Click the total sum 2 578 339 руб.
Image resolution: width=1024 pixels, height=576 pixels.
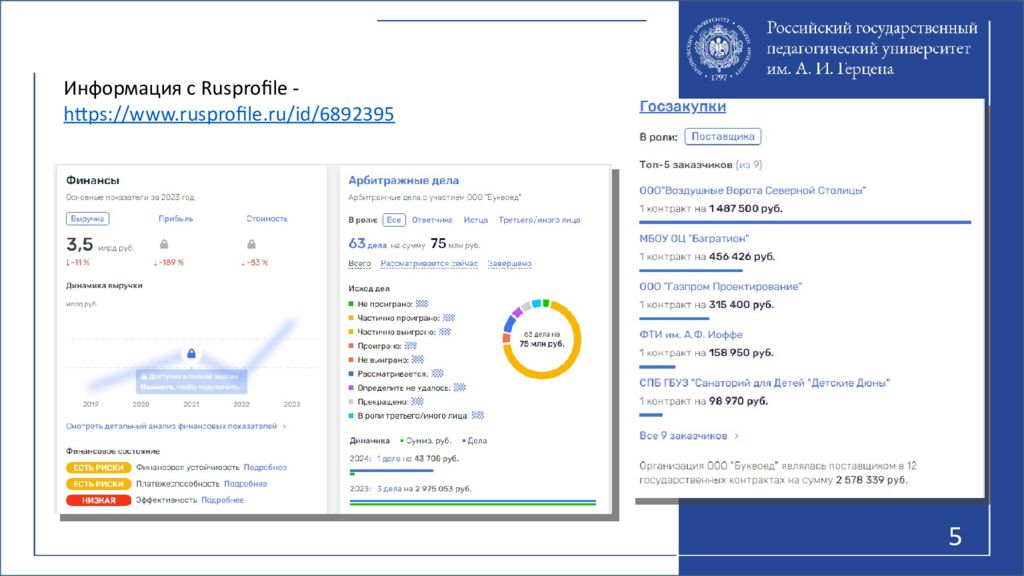(x=872, y=480)
